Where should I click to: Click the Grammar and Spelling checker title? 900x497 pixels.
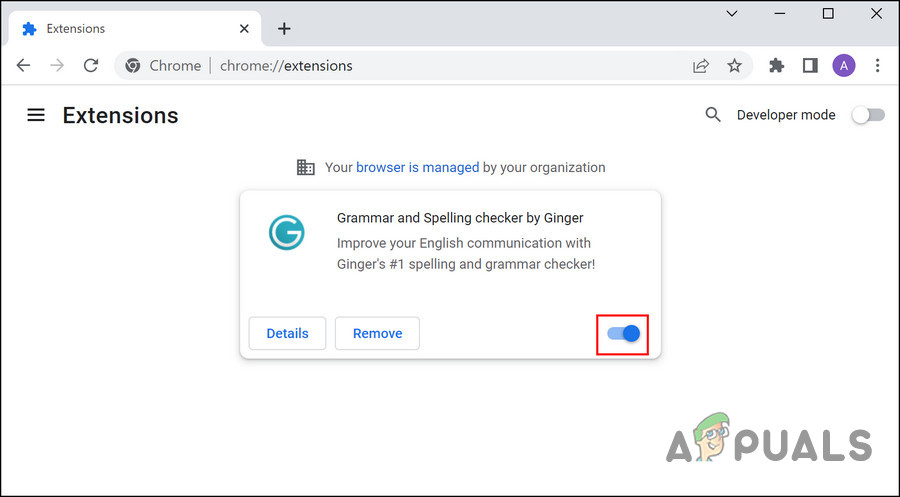tap(460, 218)
